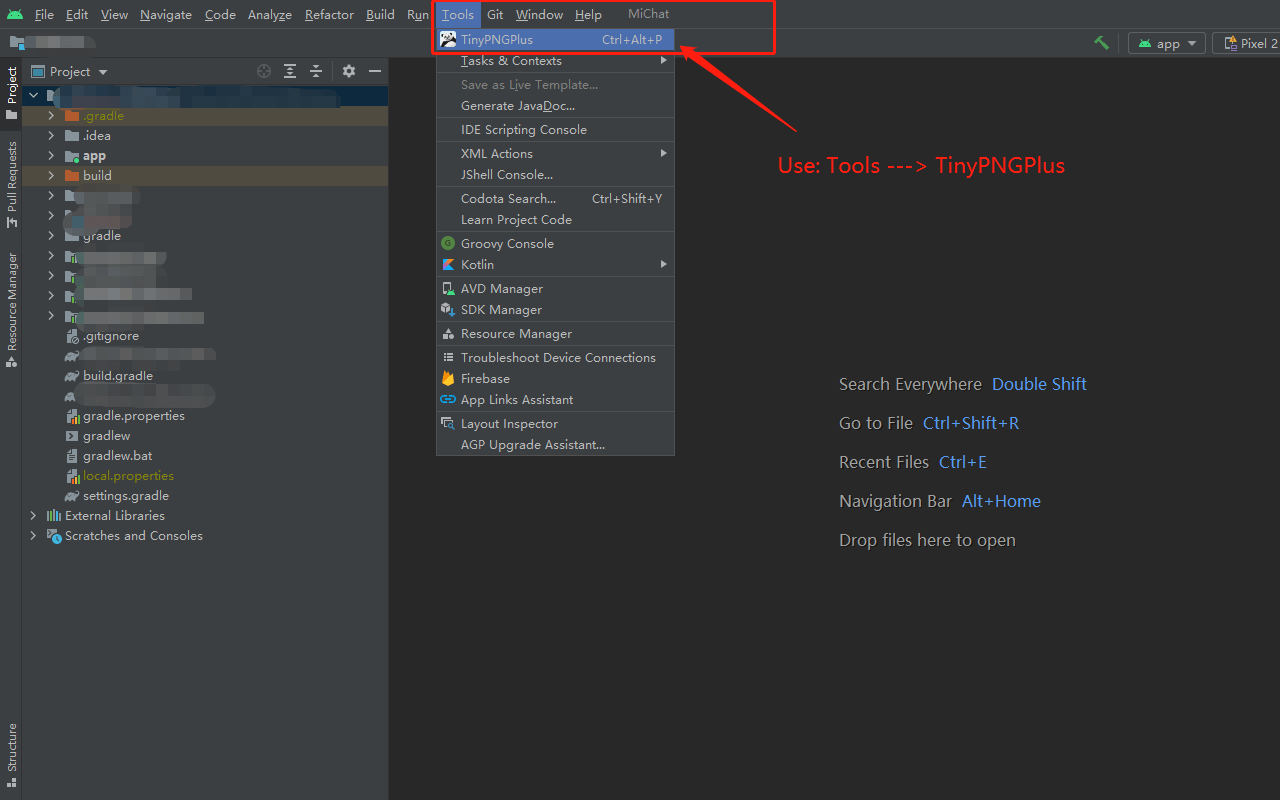Screen dimensions: 1280x800
Task: Show the Structure tool window
Action: (x=11, y=752)
